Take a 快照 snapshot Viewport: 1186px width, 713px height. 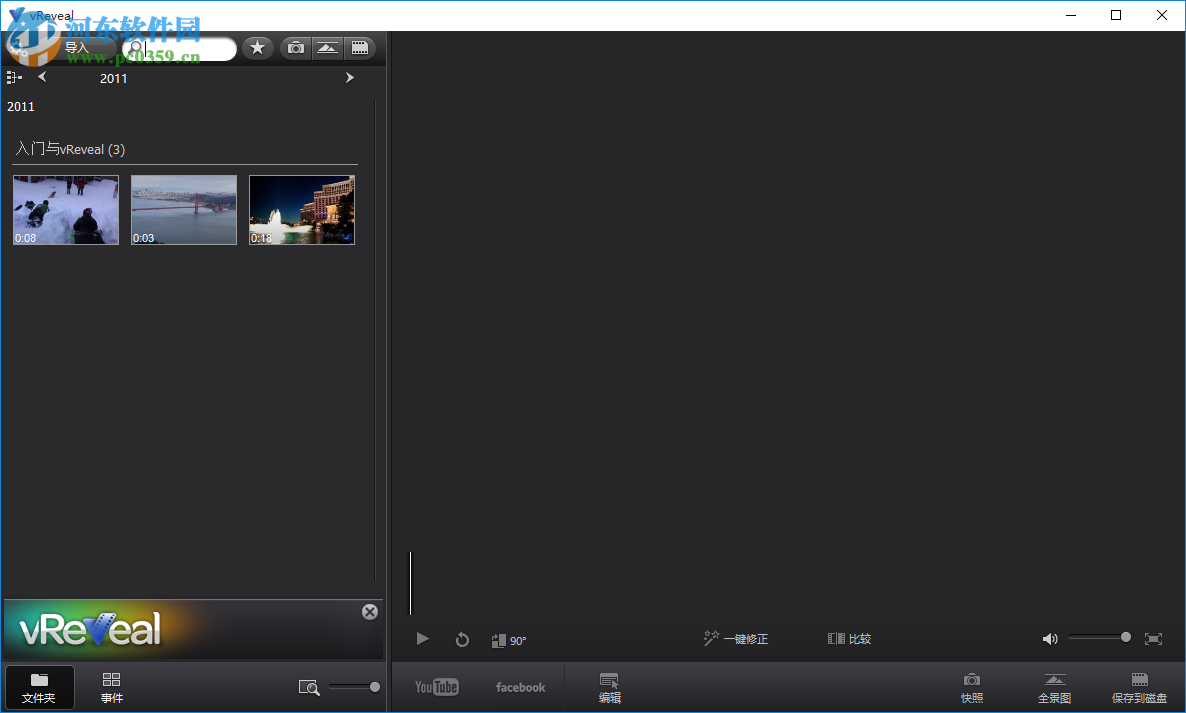pyautogui.click(x=972, y=688)
